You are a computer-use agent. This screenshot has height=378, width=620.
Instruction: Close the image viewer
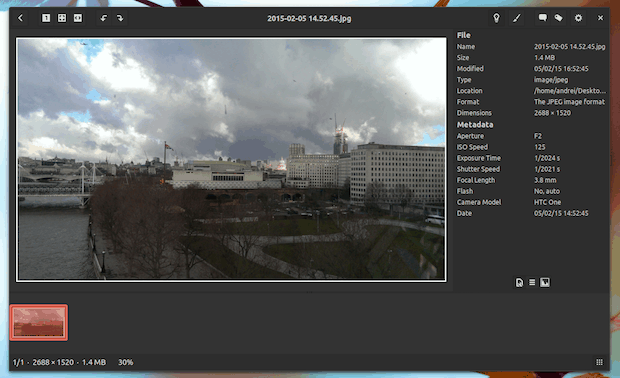(x=600, y=18)
